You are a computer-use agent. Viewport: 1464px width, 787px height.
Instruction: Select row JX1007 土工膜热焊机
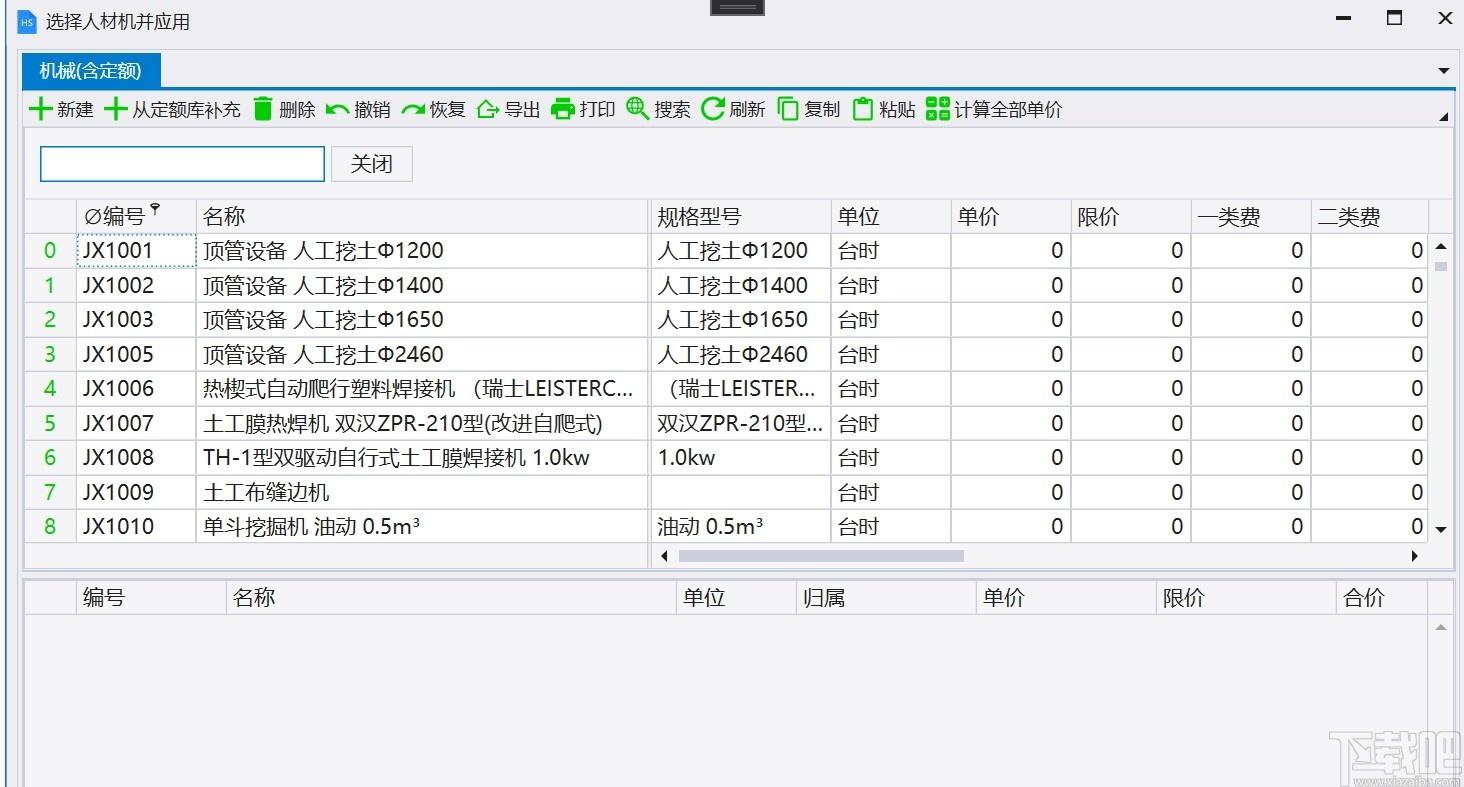[x=726, y=423]
